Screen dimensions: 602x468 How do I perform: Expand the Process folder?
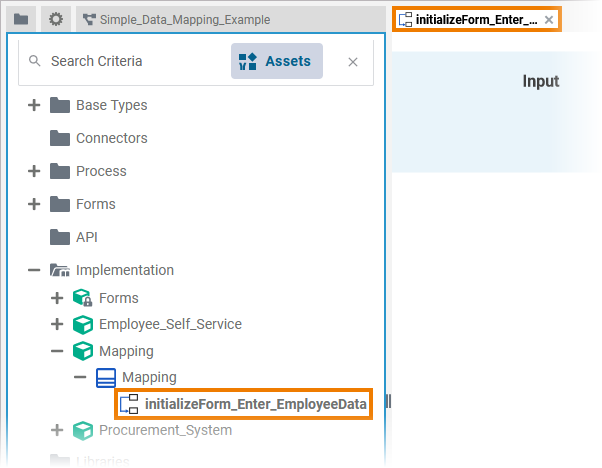click(x=34, y=171)
